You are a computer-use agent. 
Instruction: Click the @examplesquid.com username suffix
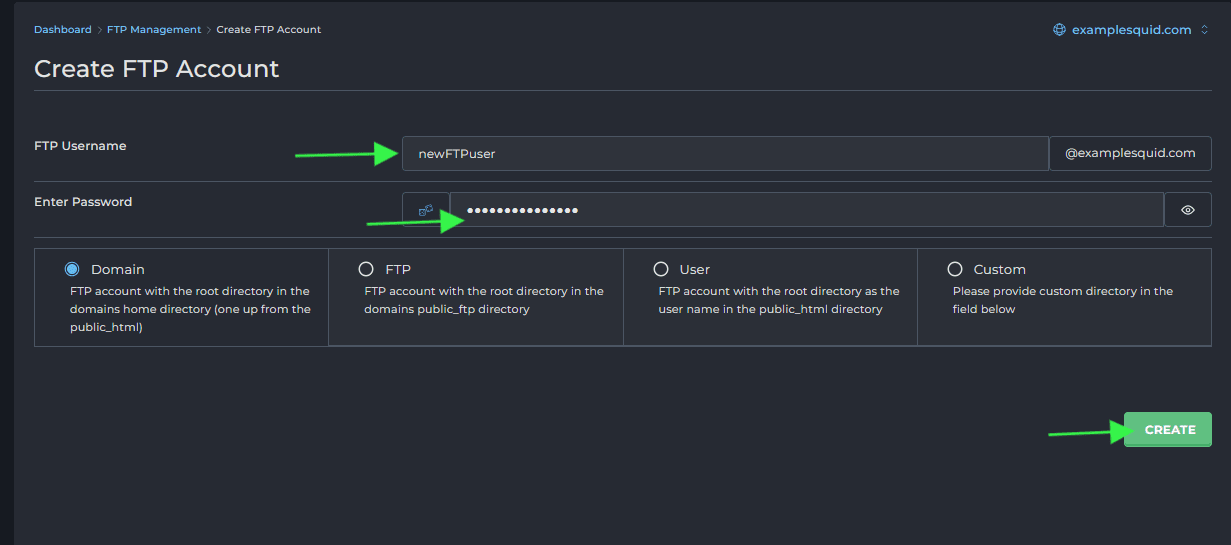1130,154
